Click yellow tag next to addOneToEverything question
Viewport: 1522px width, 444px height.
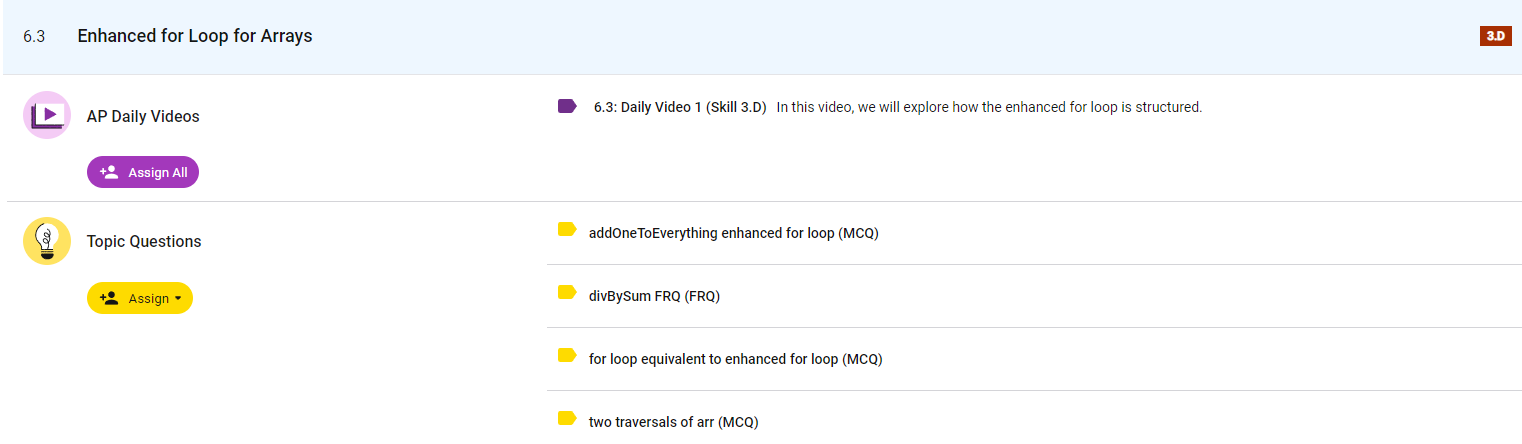[567, 231]
